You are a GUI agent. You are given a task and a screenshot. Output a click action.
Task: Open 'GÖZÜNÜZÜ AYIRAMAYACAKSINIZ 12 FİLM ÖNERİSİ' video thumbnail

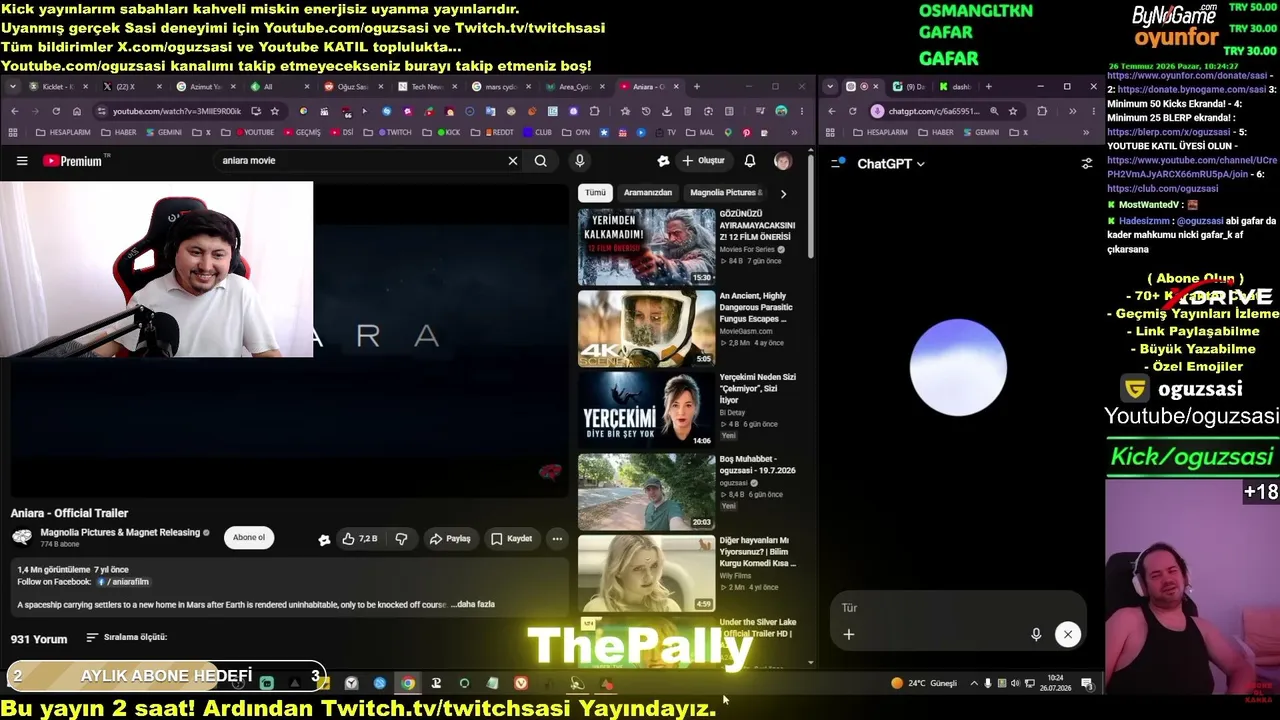[x=647, y=247]
